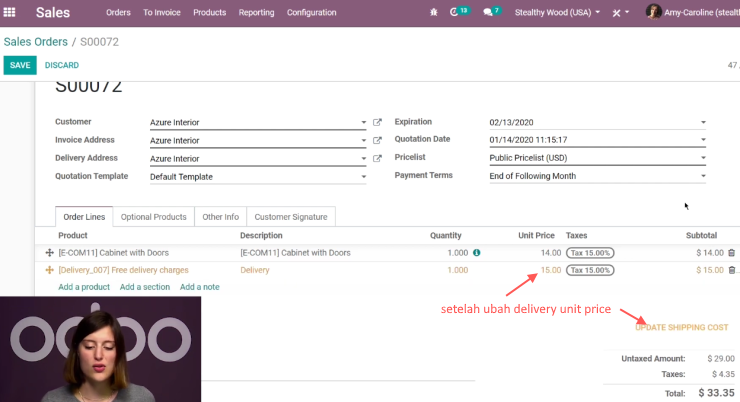The height and width of the screenshot is (402, 740).
Task: Click the Sales app title
Action: pos(53,13)
